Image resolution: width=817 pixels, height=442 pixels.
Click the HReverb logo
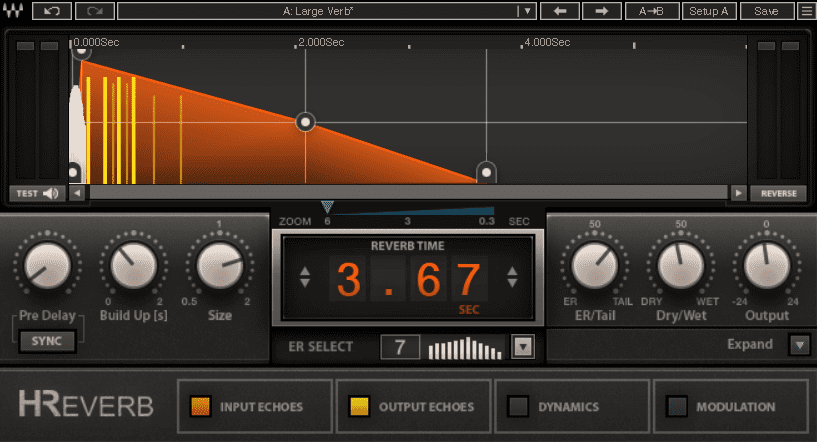[86, 404]
